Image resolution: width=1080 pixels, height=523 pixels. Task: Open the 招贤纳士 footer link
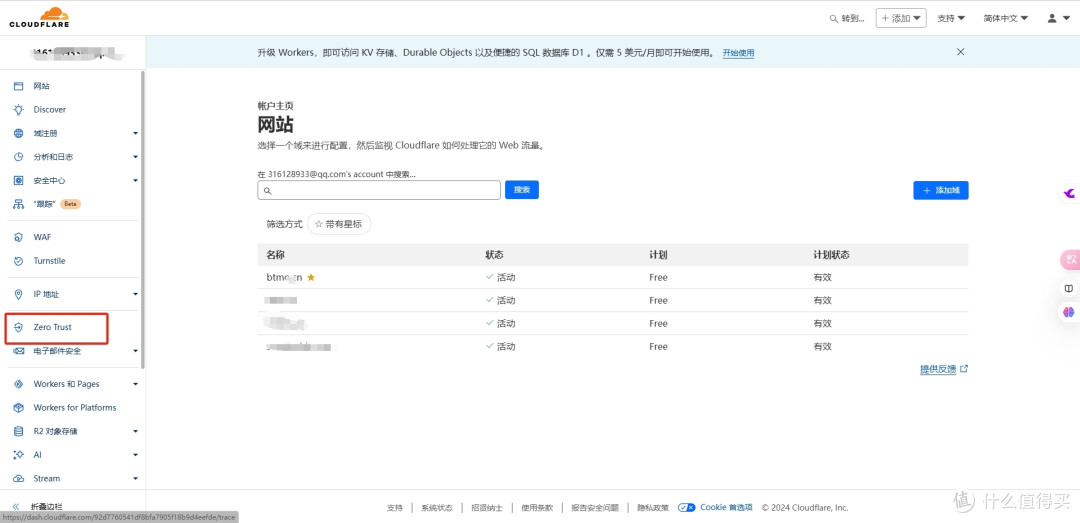[487, 508]
